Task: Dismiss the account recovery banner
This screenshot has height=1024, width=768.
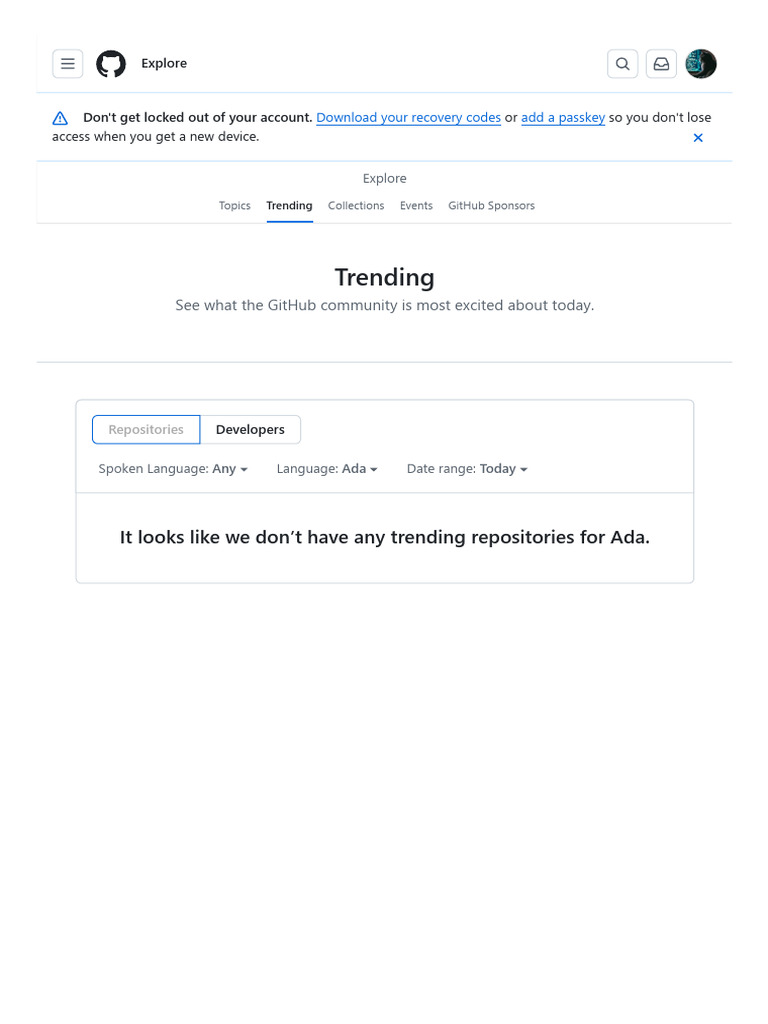Action: pyautogui.click(x=698, y=138)
